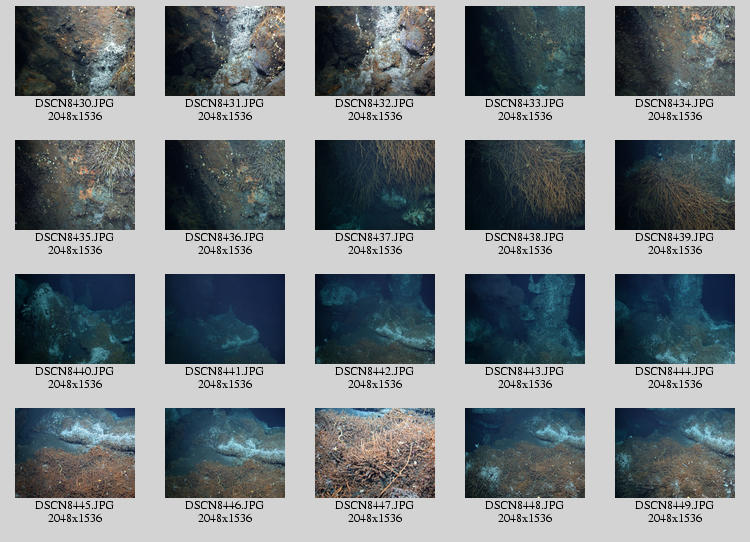Select the DSCN8445.JPG thumbnail
This screenshot has width=750, height=542.
click(x=74, y=453)
